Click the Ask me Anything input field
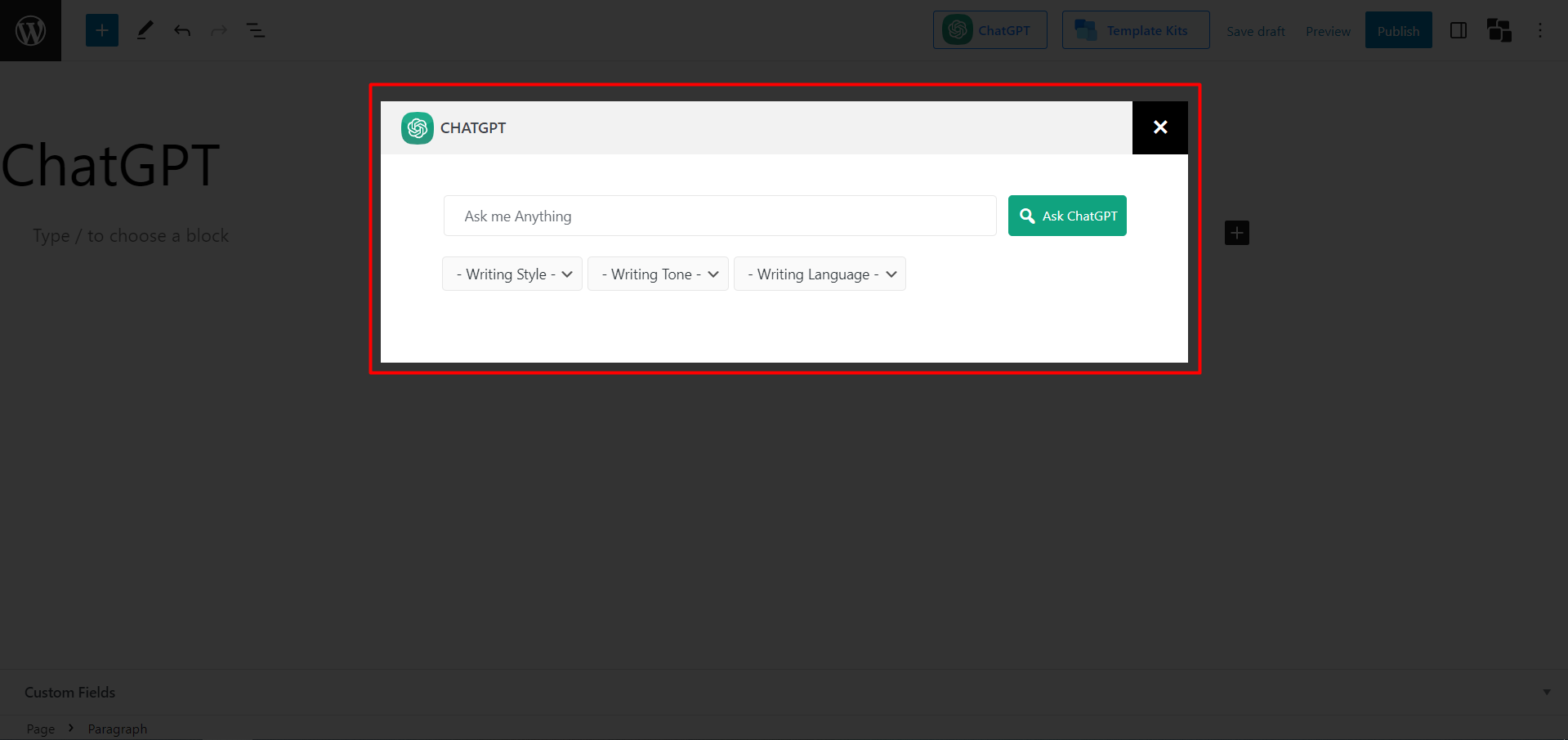 pos(719,216)
